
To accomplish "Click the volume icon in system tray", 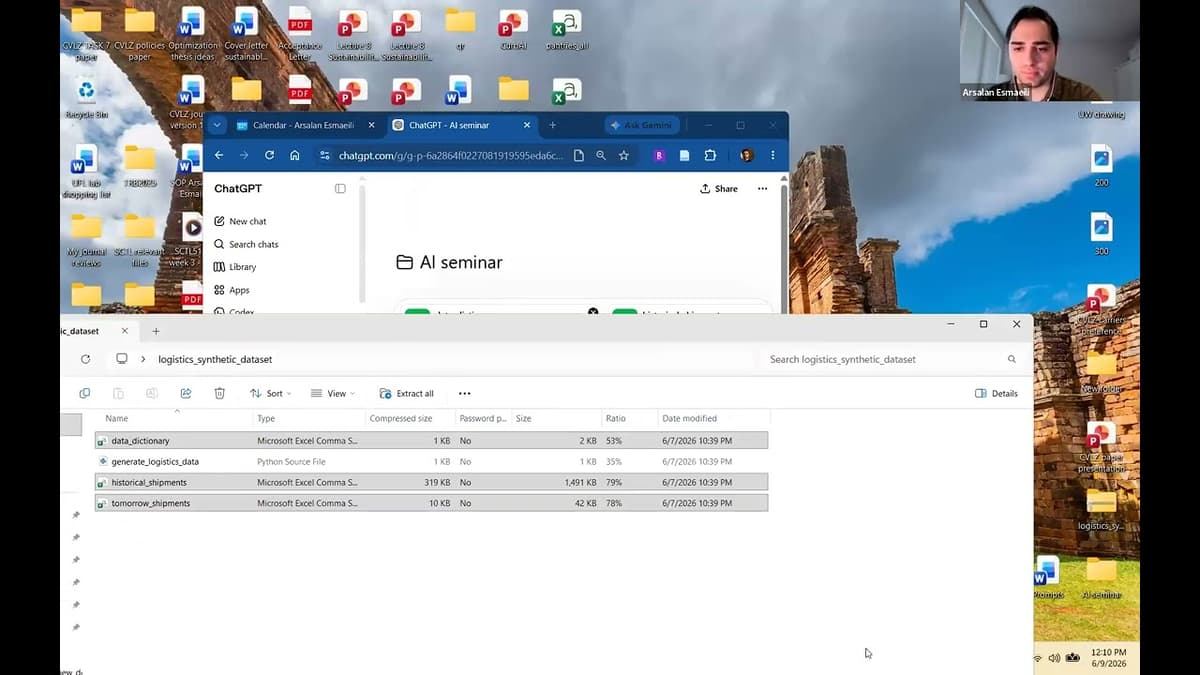I will pos(1054,658).
